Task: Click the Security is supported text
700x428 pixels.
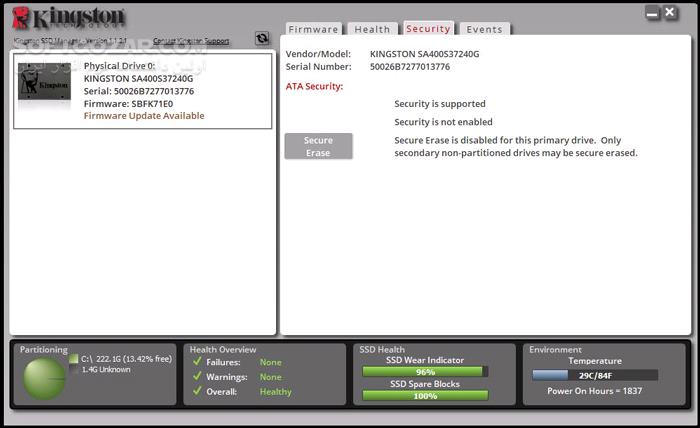Action: pos(440,104)
